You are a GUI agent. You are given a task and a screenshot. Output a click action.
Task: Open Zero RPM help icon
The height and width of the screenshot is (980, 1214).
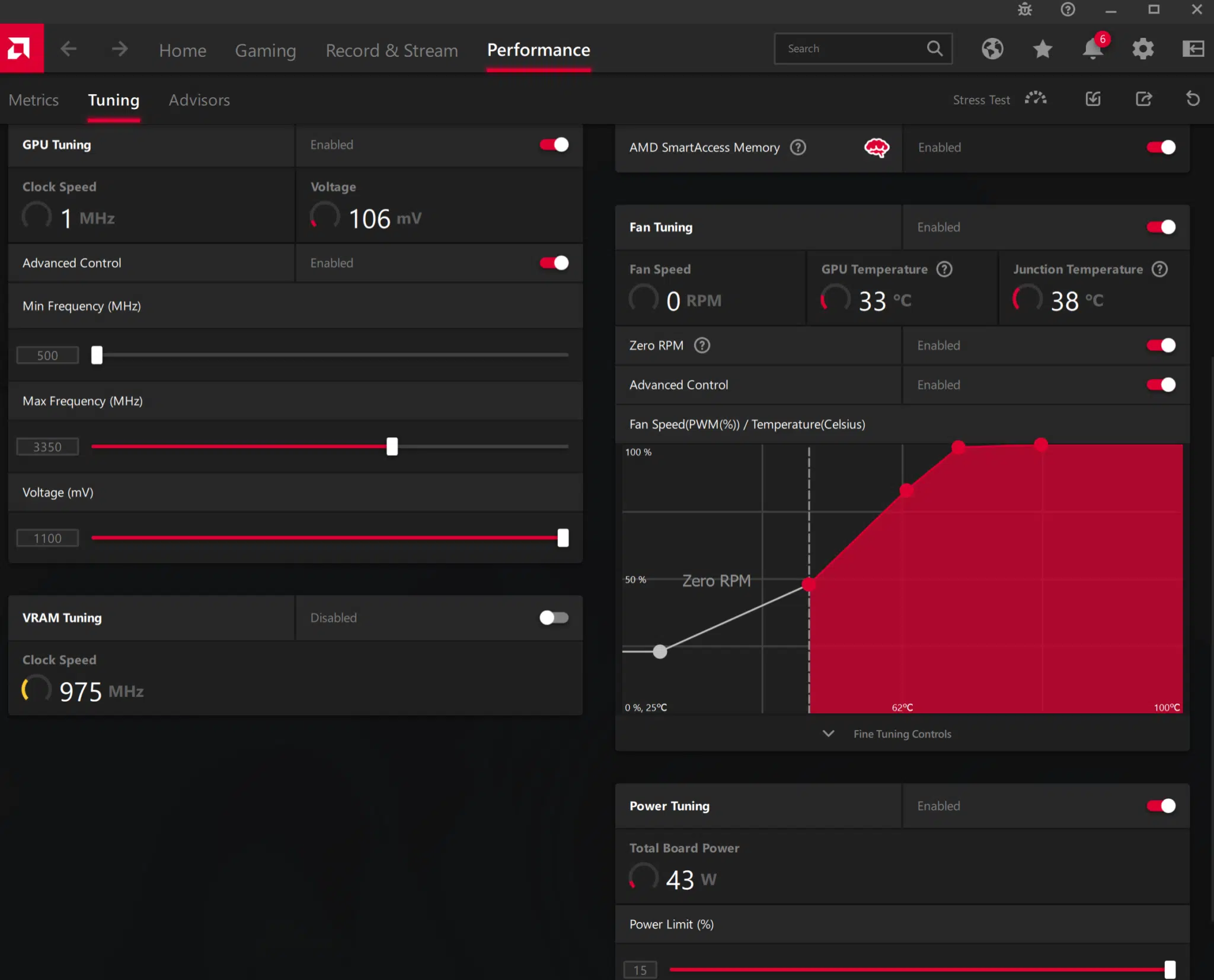tap(702, 345)
